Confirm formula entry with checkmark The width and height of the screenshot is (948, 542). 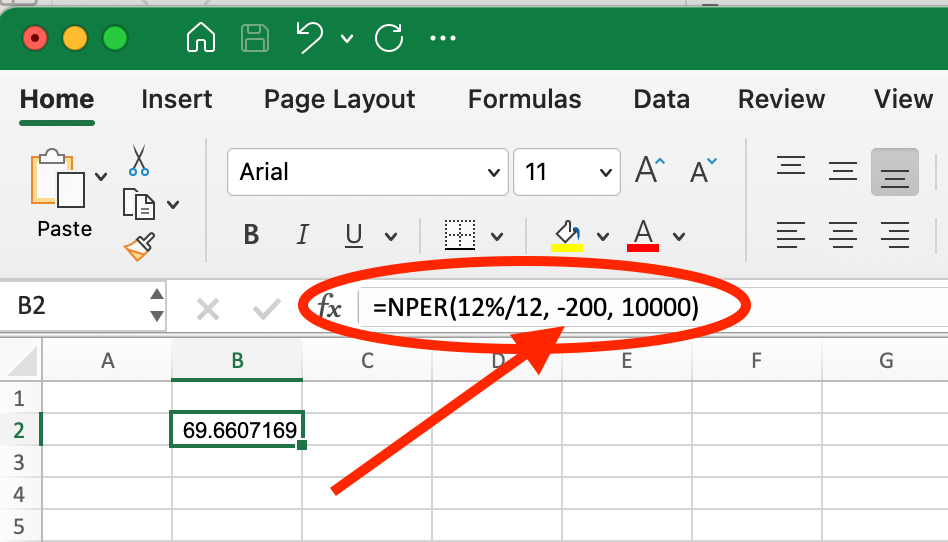click(266, 310)
